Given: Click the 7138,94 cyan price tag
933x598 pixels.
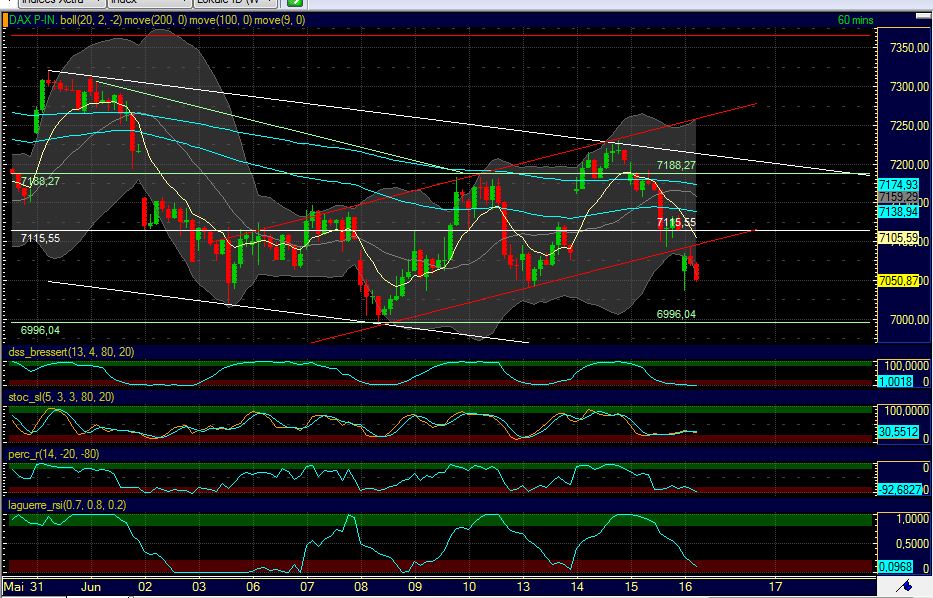Looking at the screenshot, I should 898,212.
